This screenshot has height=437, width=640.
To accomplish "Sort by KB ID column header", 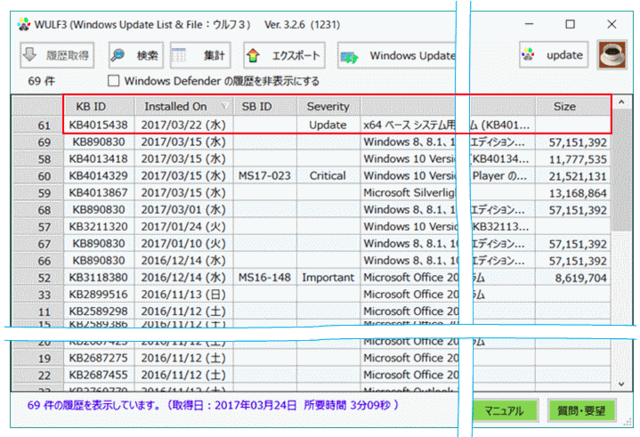I will [x=99, y=106].
